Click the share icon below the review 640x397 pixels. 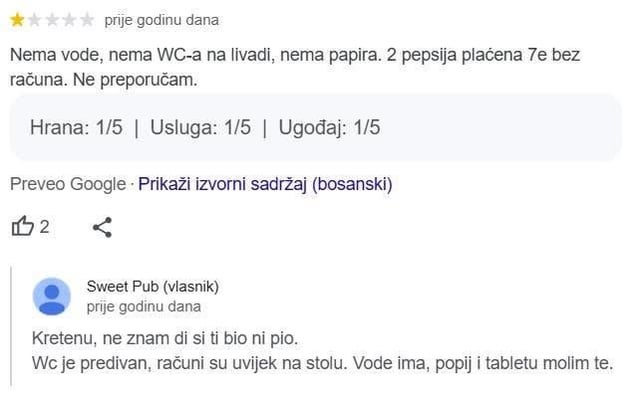(x=102, y=227)
